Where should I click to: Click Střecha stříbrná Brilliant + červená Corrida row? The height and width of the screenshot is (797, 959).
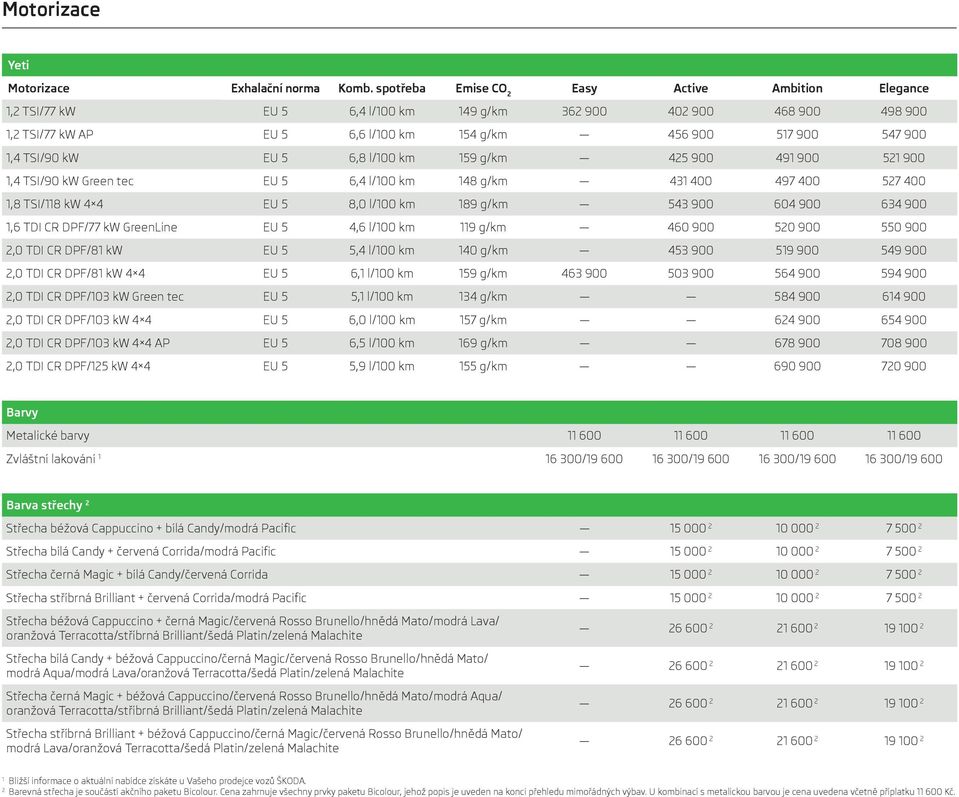tap(480, 598)
